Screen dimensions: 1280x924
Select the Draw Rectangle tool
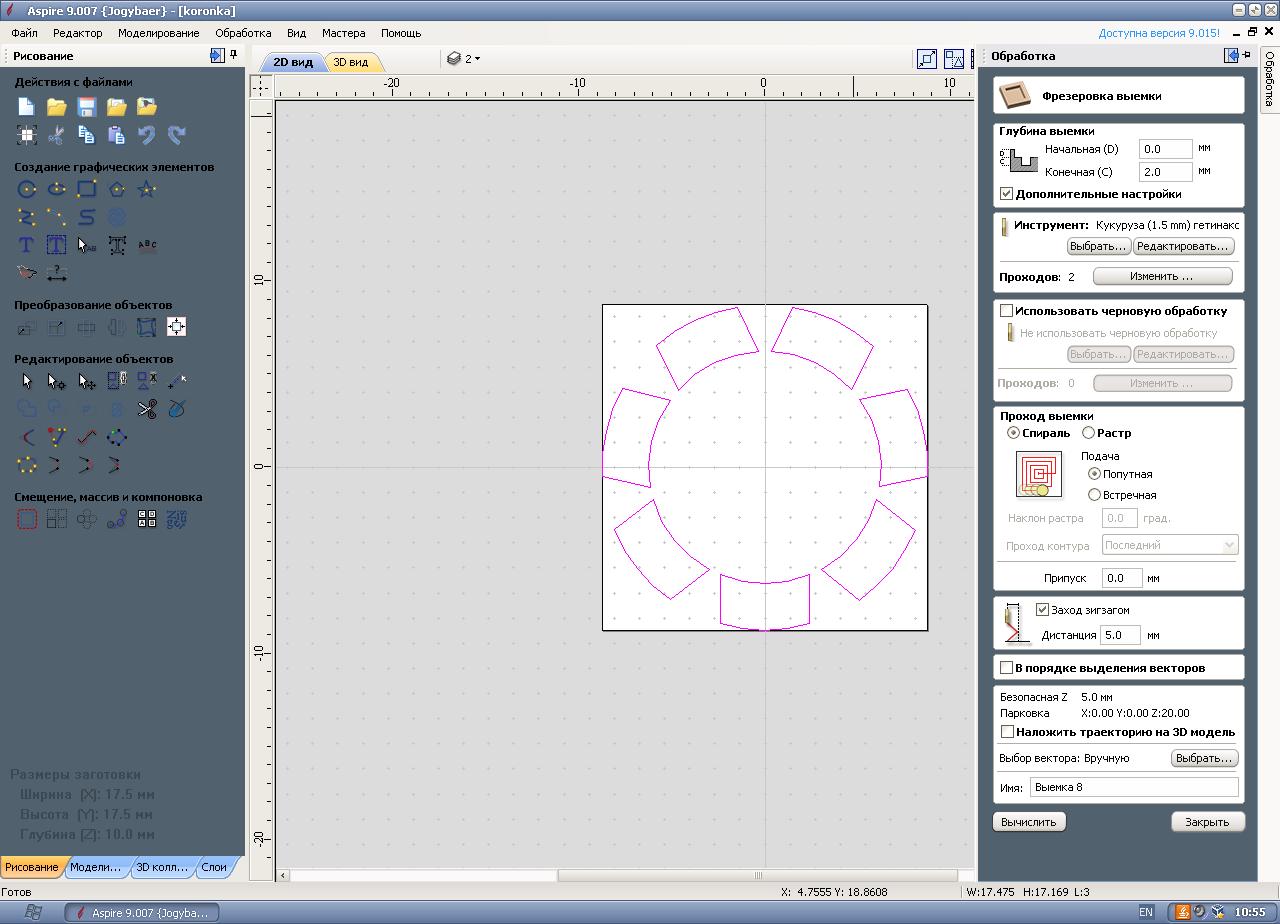(x=87, y=189)
